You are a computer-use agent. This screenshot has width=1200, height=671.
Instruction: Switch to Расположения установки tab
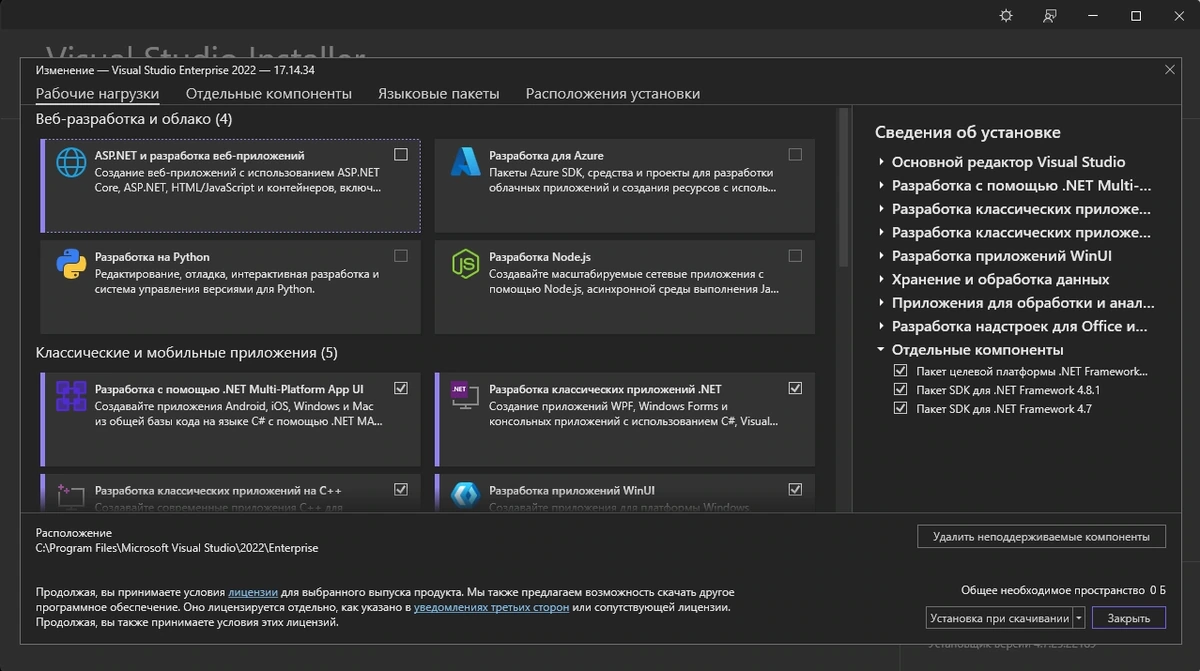coord(613,94)
